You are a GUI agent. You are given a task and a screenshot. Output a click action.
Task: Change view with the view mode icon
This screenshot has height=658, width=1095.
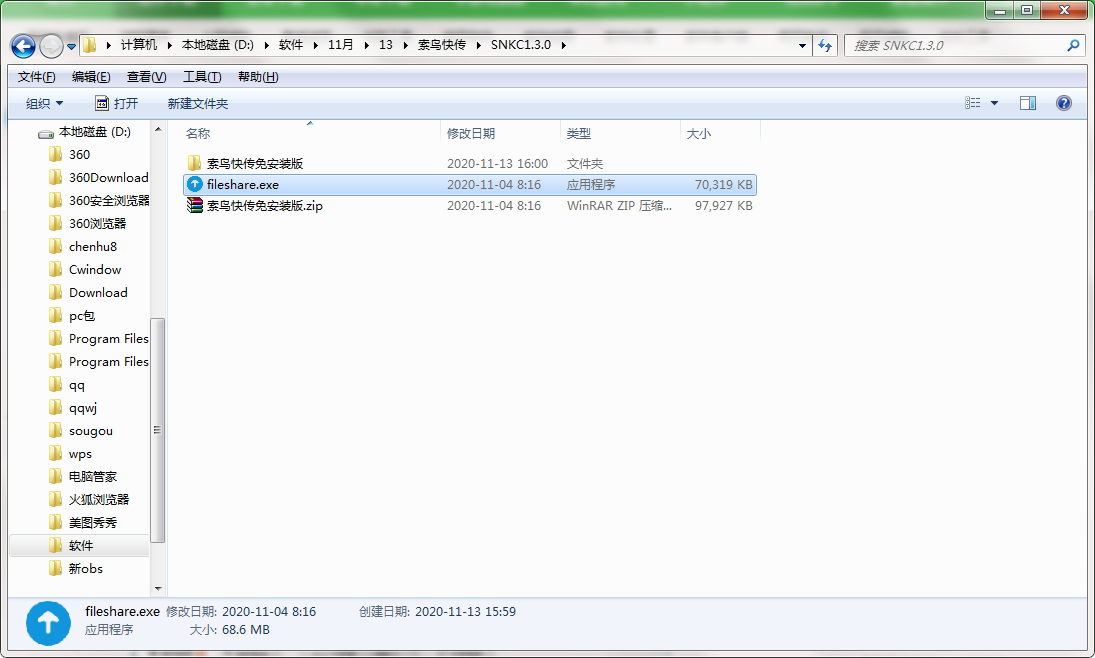[x=972, y=103]
